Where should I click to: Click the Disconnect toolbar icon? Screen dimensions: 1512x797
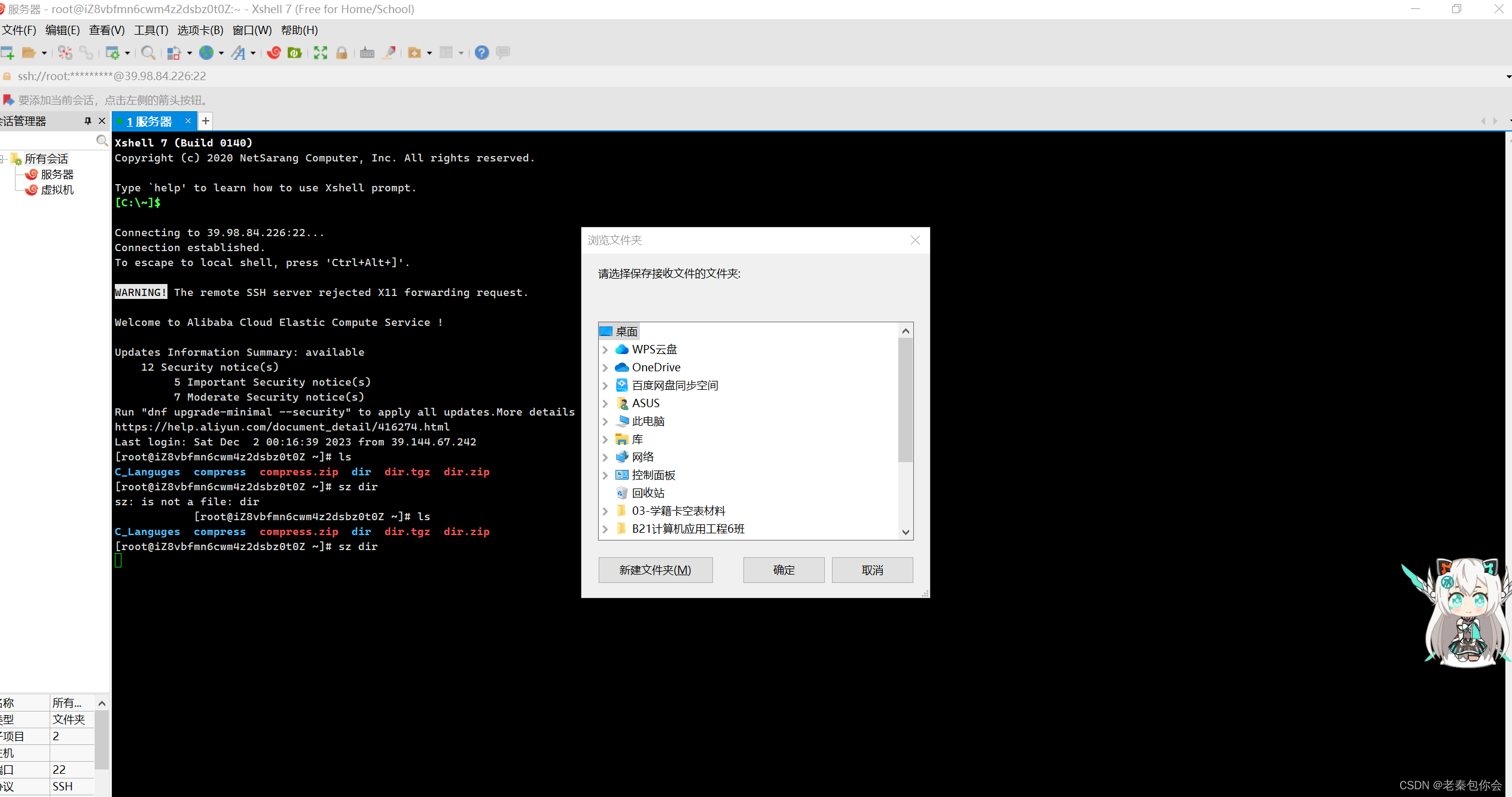(65, 53)
